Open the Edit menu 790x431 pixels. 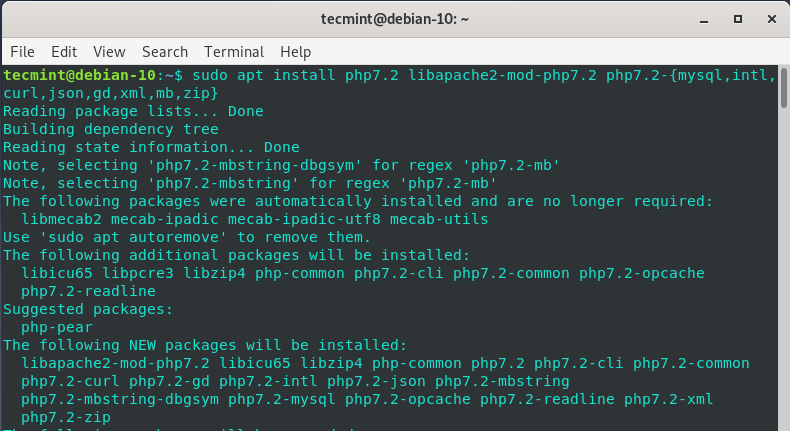64,51
